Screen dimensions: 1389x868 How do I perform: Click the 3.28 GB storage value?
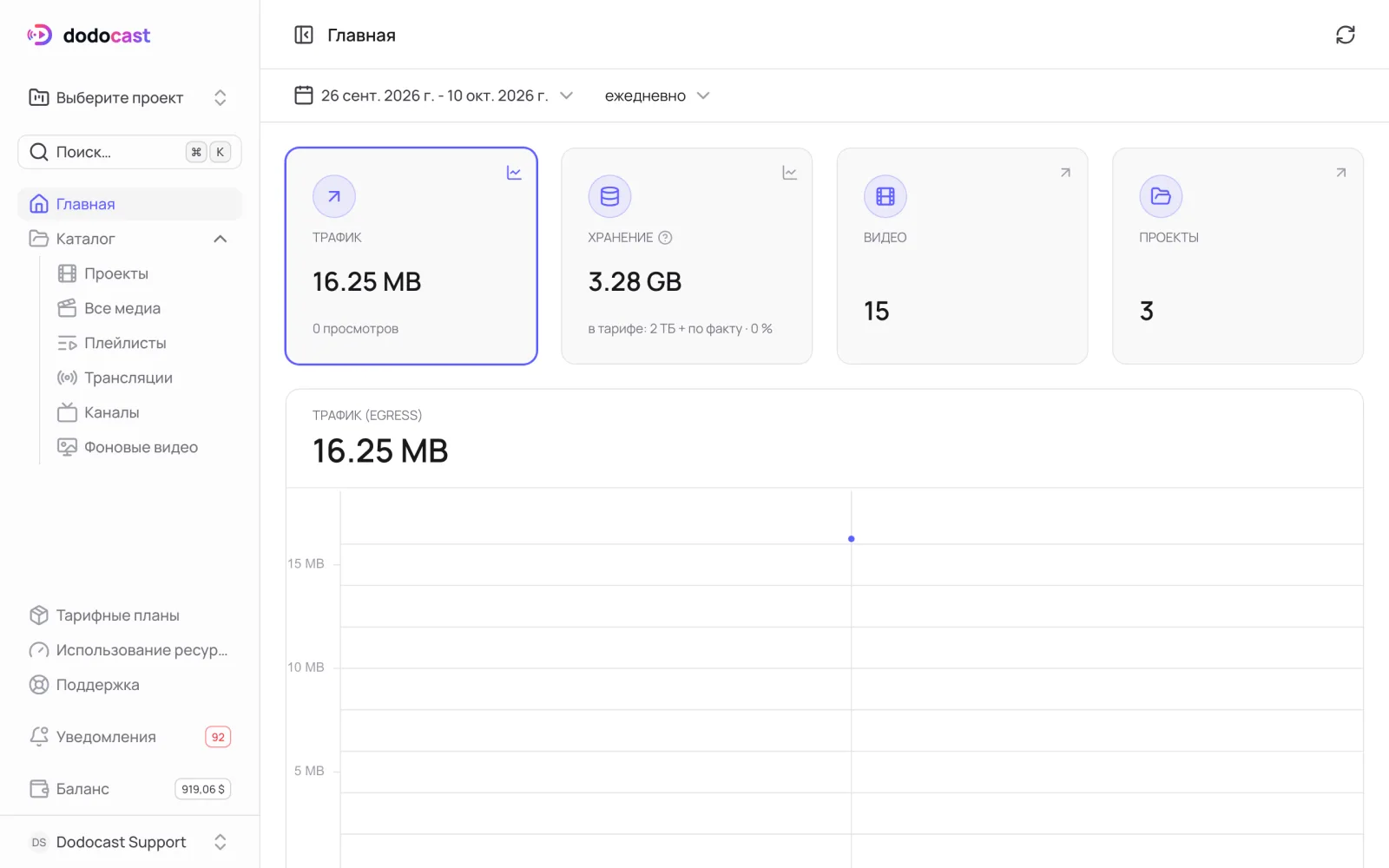[x=635, y=282]
